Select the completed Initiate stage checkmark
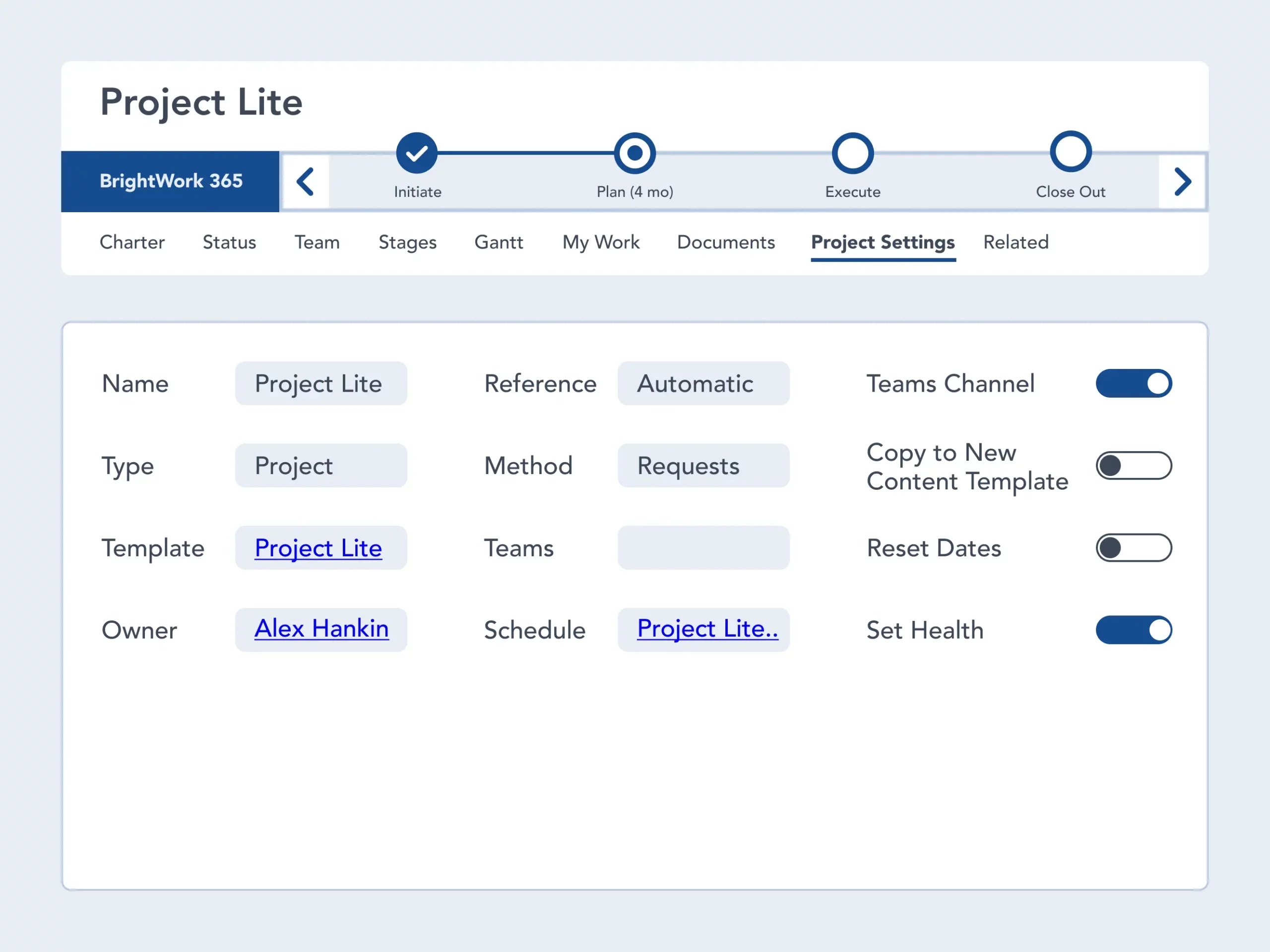The image size is (1270, 952). click(417, 153)
